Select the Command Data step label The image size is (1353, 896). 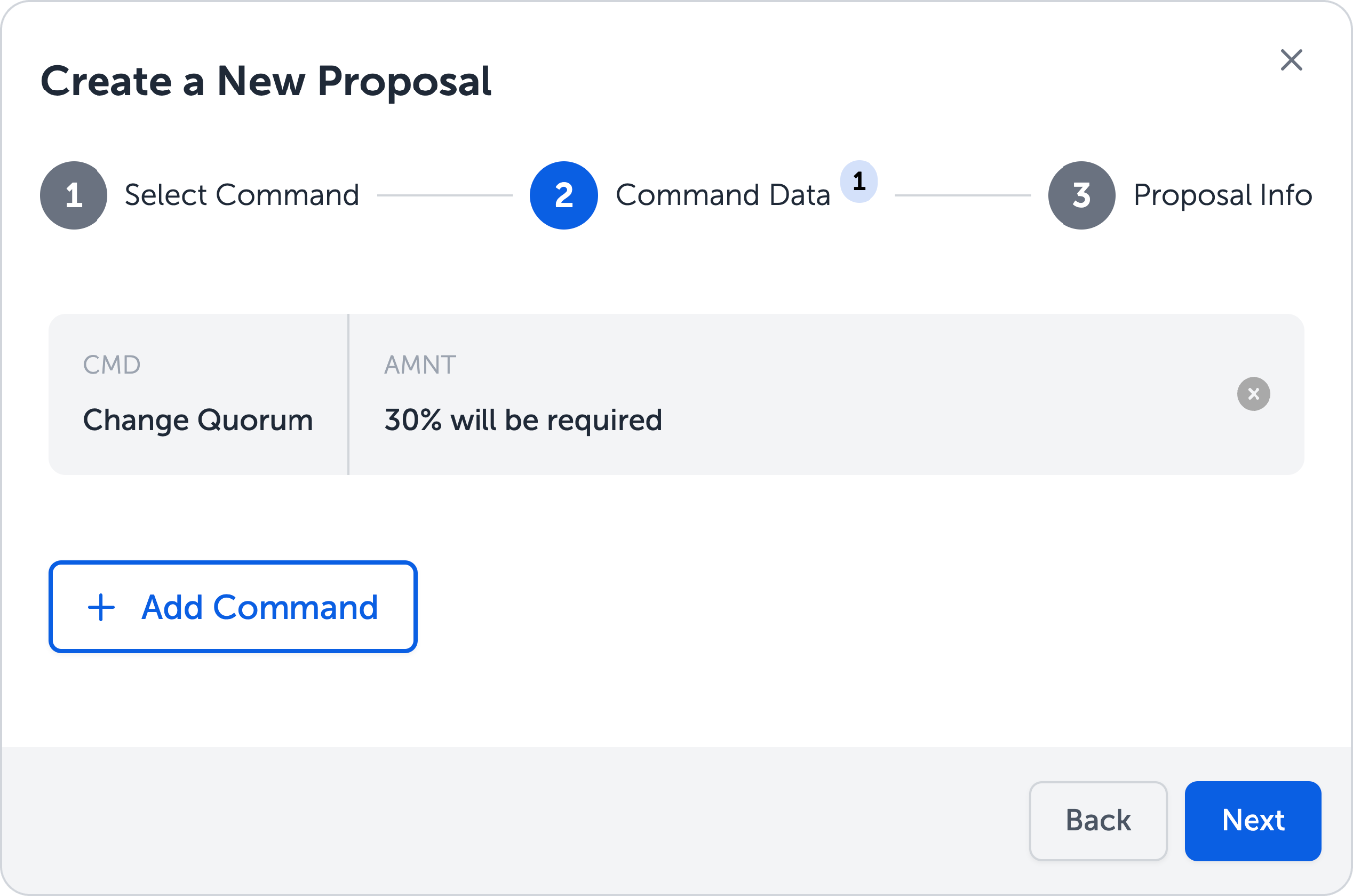click(x=722, y=195)
